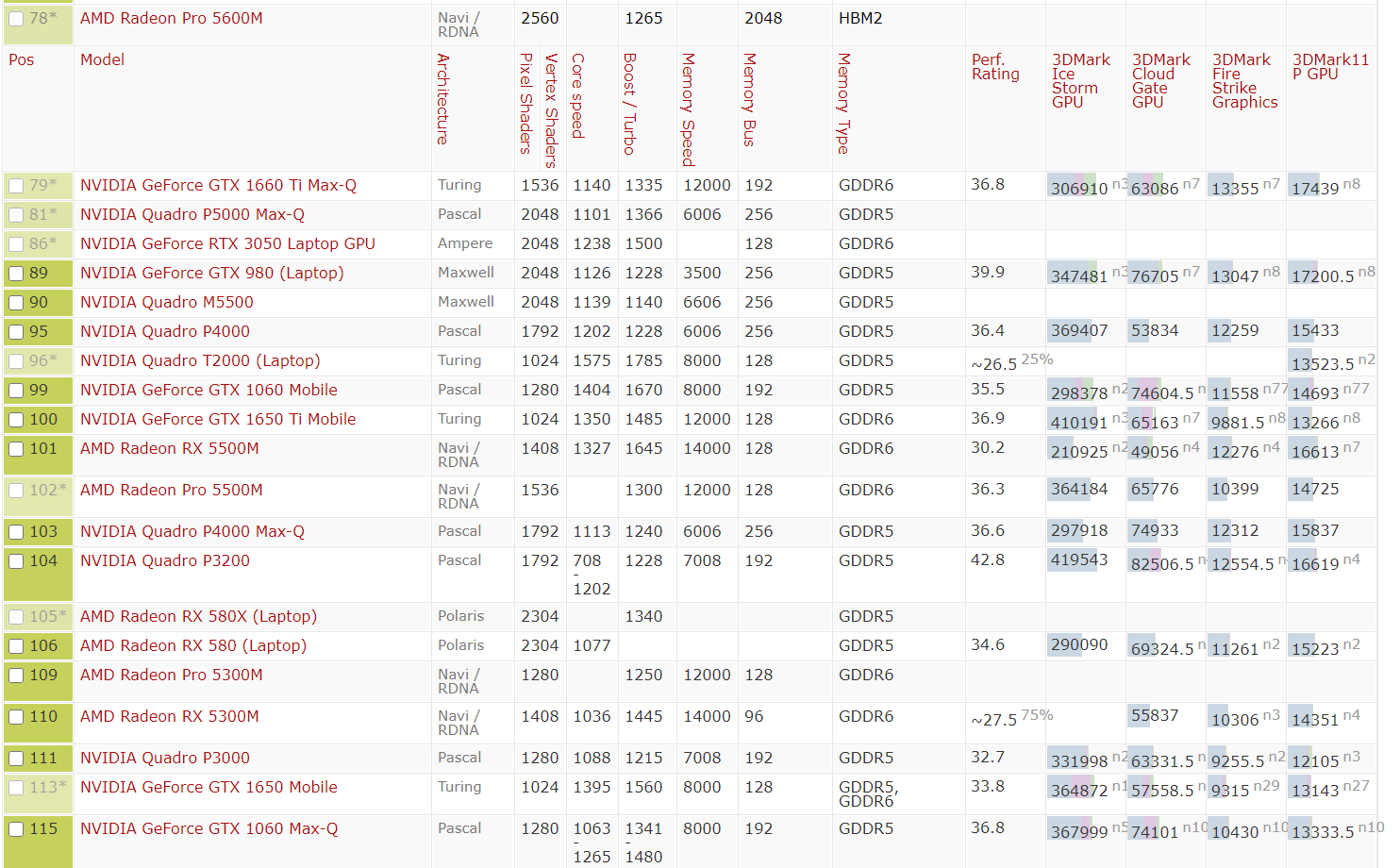Screen dimensions: 1400x868
Task: Sort by Memory Speed header
Action: click(689, 109)
